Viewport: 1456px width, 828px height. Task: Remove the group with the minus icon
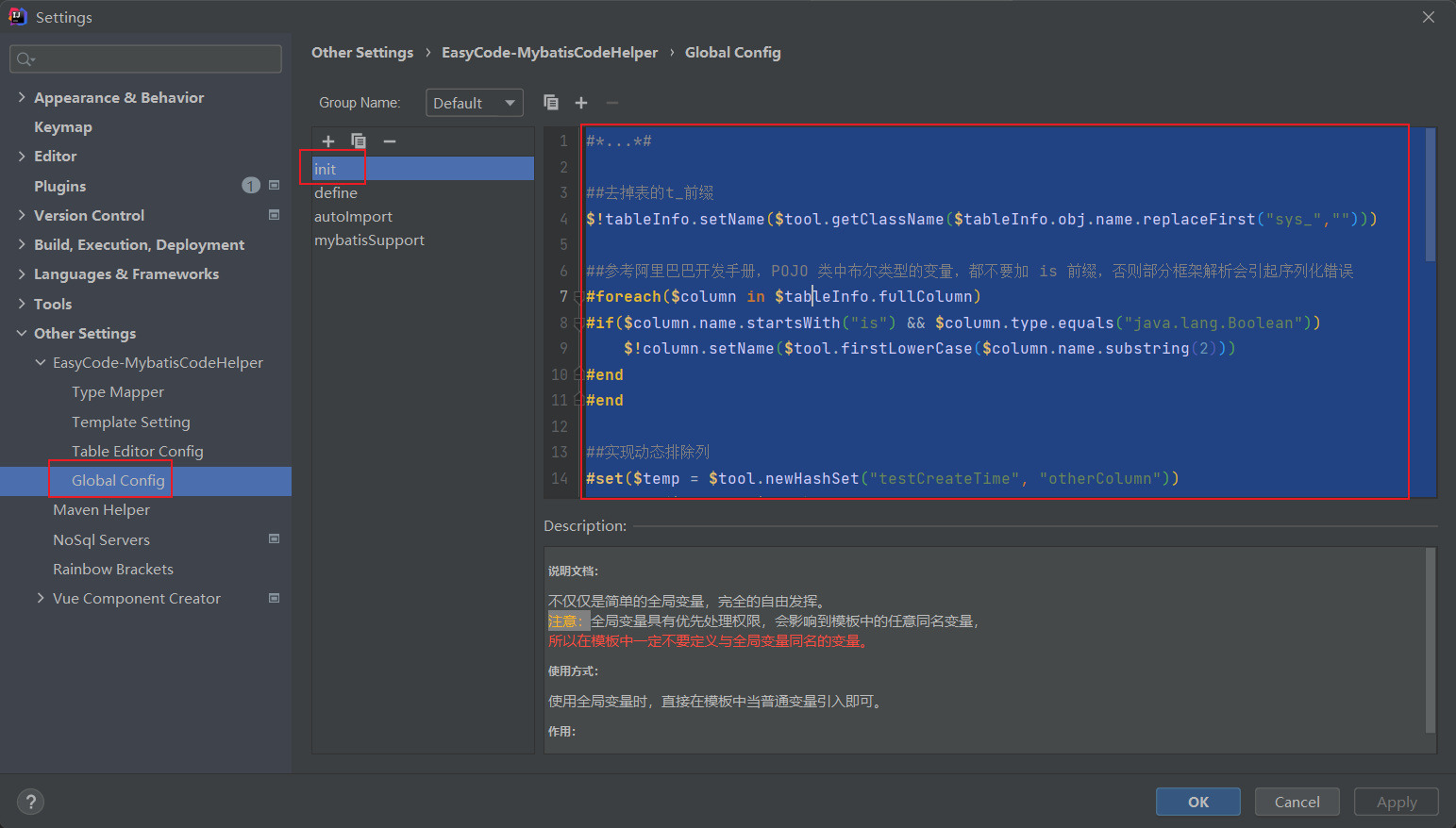coord(612,103)
